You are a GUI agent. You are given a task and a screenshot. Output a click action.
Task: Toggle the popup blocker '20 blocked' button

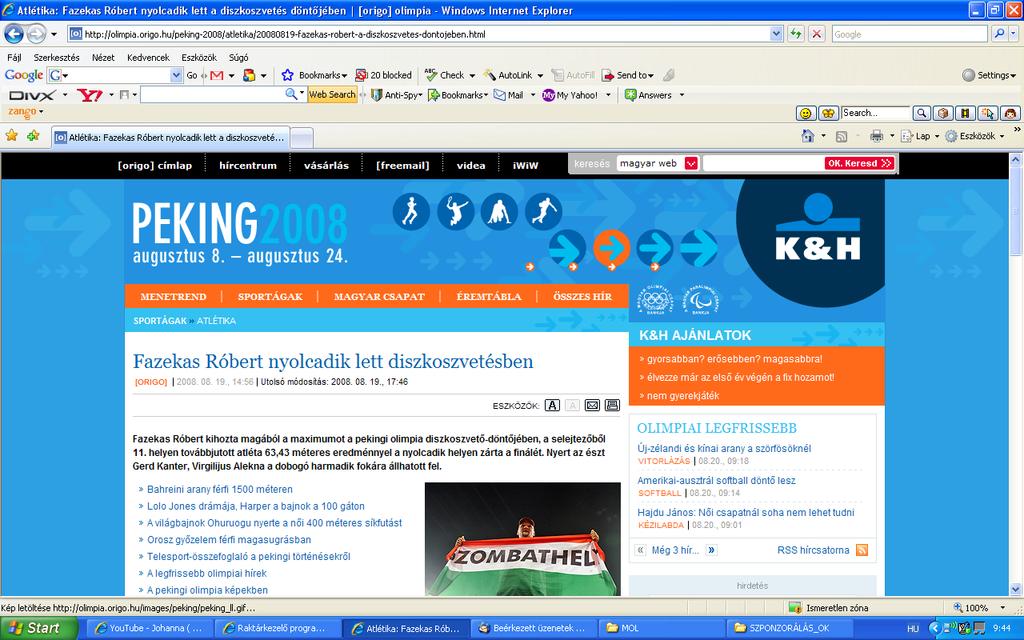(383, 75)
